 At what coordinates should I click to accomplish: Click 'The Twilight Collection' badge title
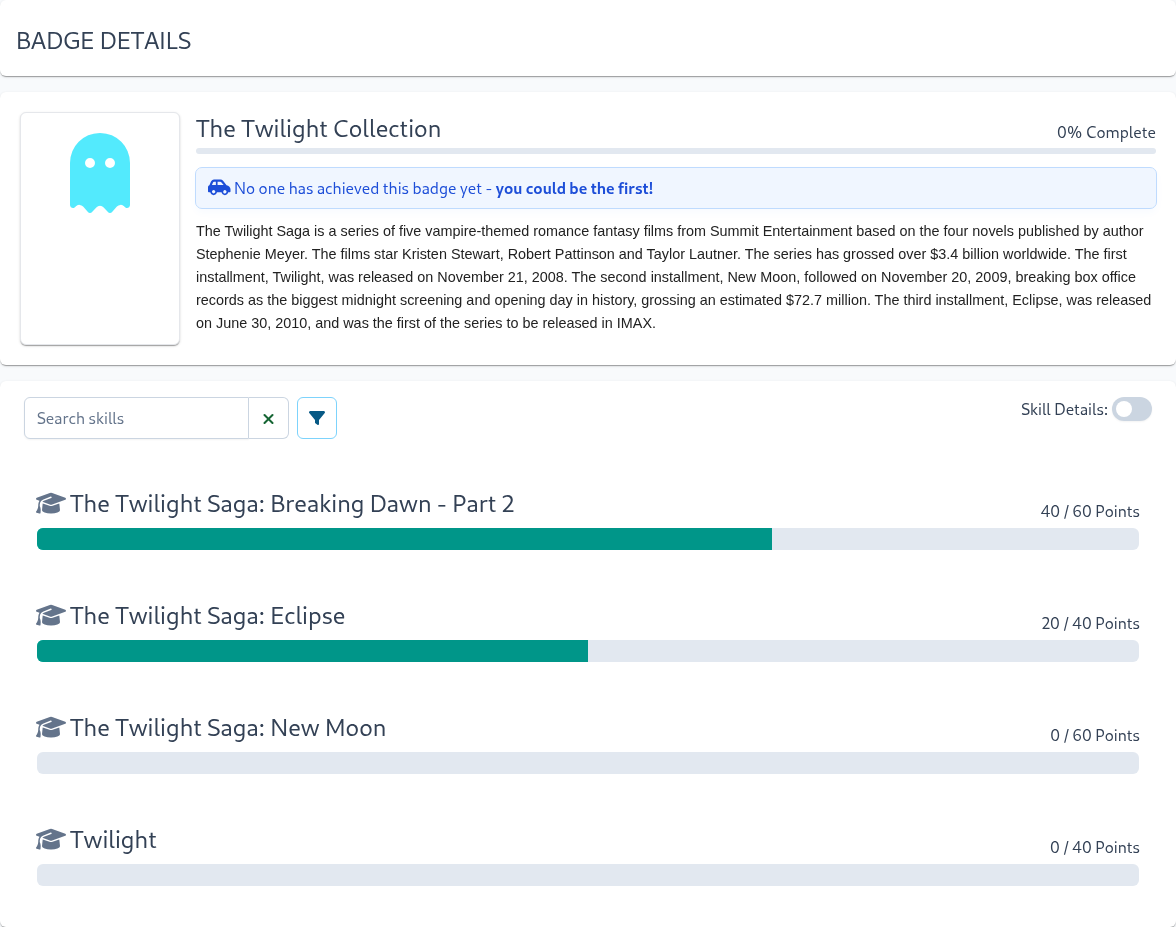[318, 129]
